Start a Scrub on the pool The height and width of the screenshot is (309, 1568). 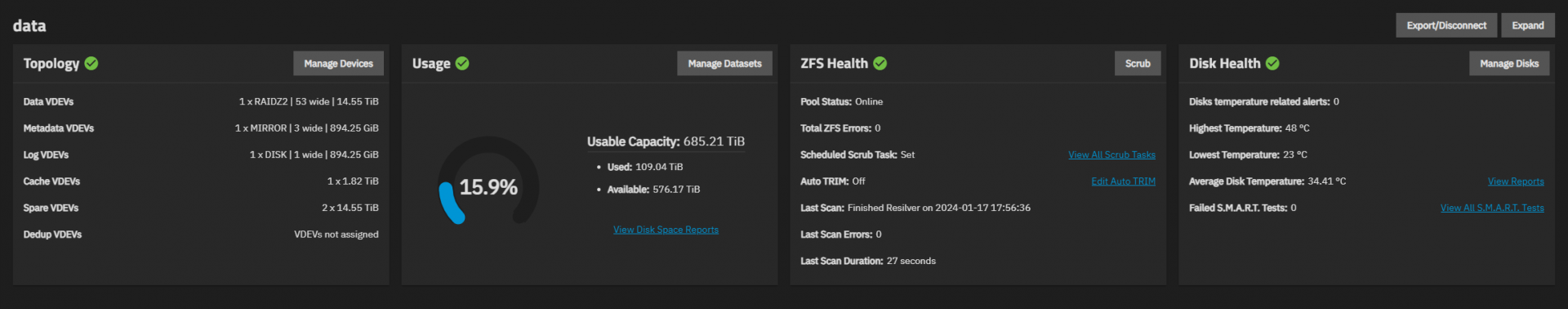point(1138,63)
